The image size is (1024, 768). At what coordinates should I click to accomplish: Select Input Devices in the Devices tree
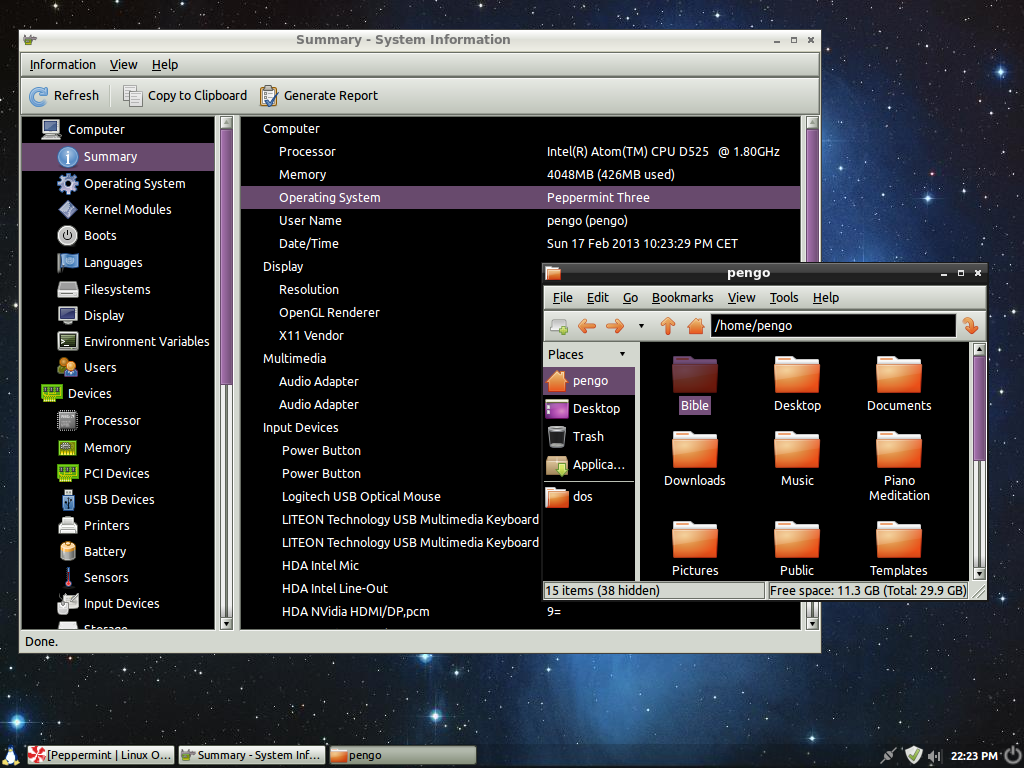tap(118, 603)
